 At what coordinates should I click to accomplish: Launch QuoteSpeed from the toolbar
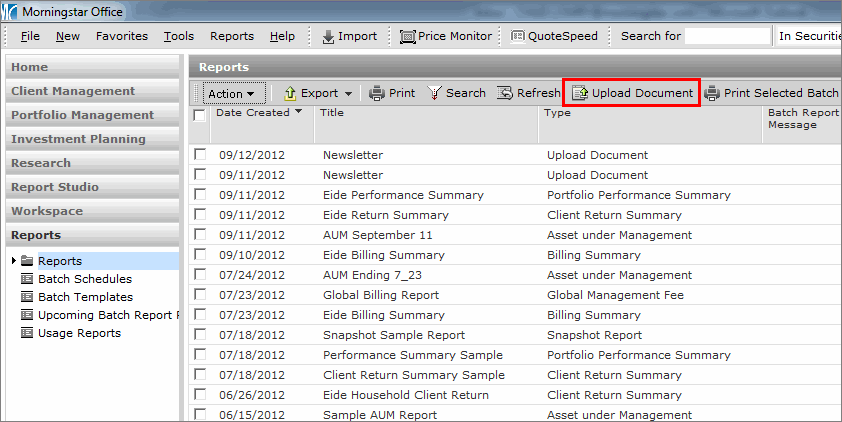pos(518,36)
